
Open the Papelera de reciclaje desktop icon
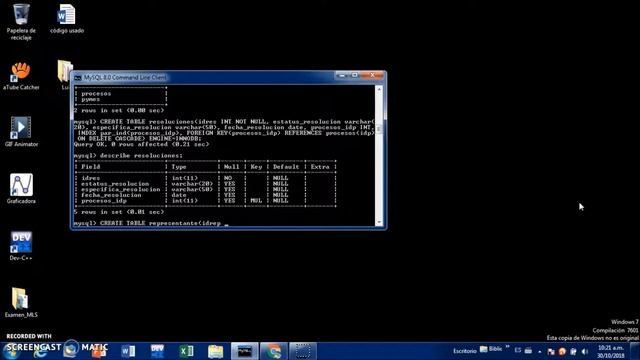point(21,21)
